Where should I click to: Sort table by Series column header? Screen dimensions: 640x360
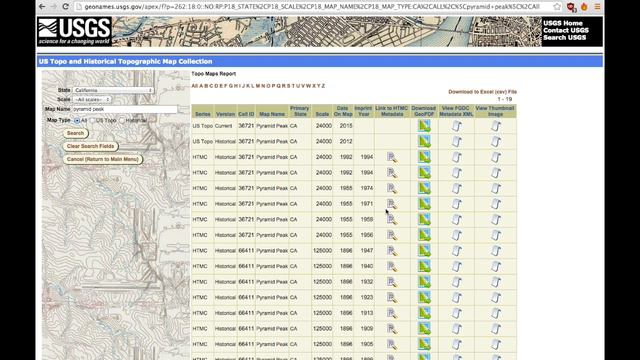203,114
